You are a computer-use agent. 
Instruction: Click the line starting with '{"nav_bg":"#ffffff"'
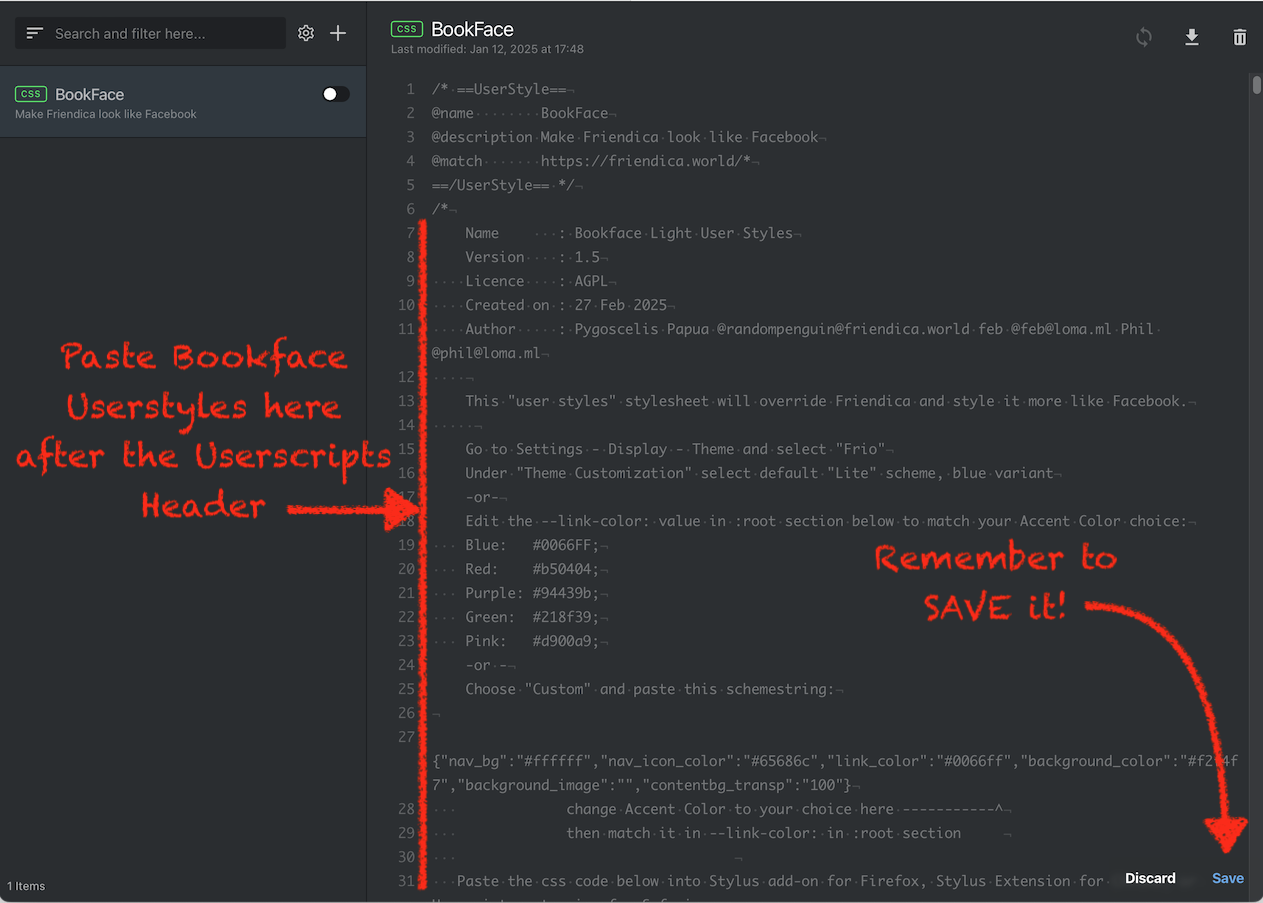[835, 773]
